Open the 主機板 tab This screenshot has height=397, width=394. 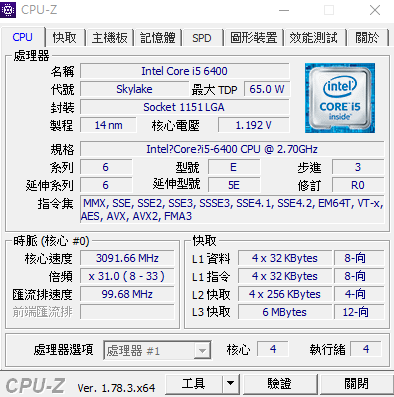click(x=110, y=38)
